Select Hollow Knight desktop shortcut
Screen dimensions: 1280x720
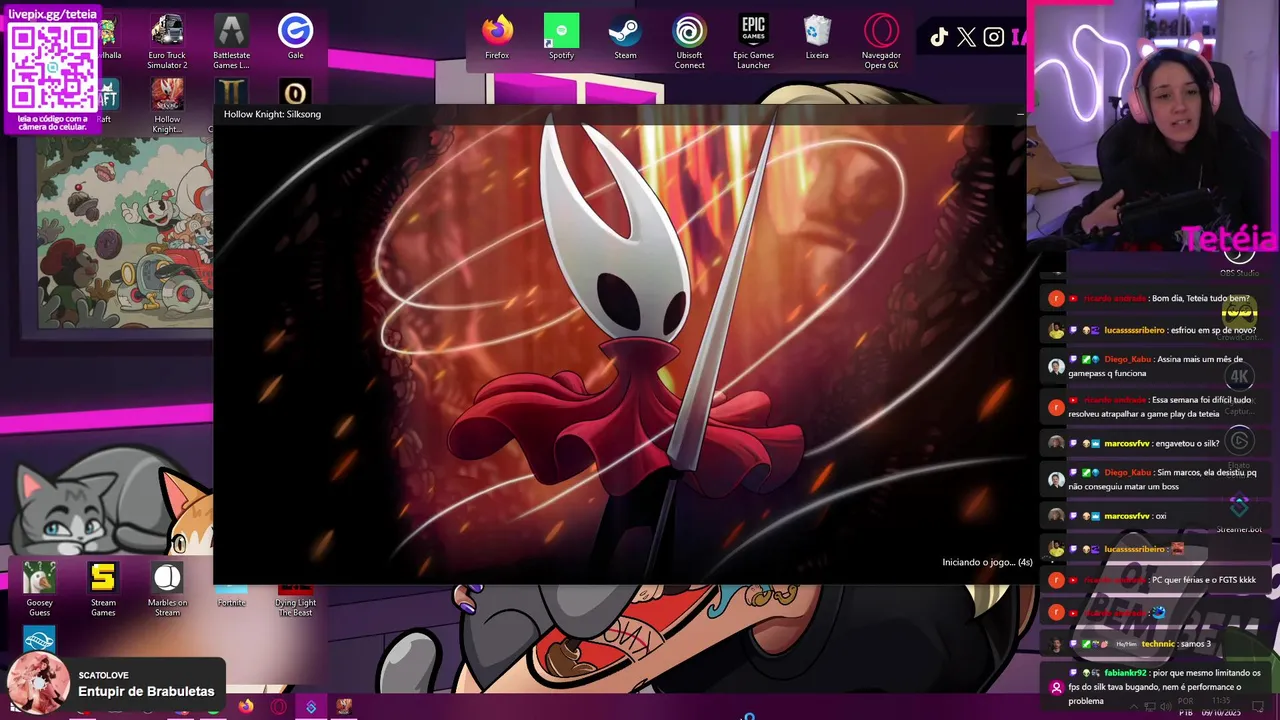[x=167, y=106]
